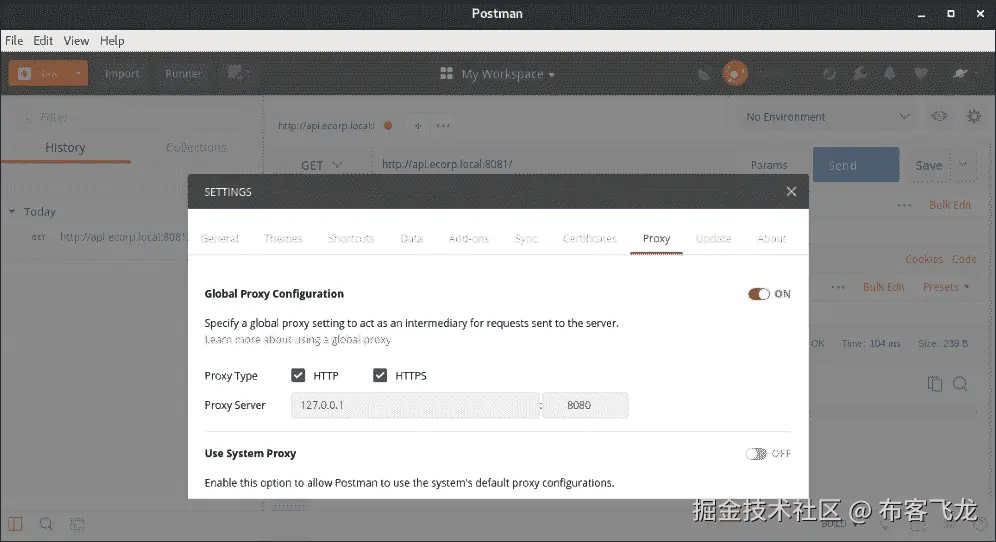Click the search response magnifier icon
996x542 pixels.
click(960, 384)
